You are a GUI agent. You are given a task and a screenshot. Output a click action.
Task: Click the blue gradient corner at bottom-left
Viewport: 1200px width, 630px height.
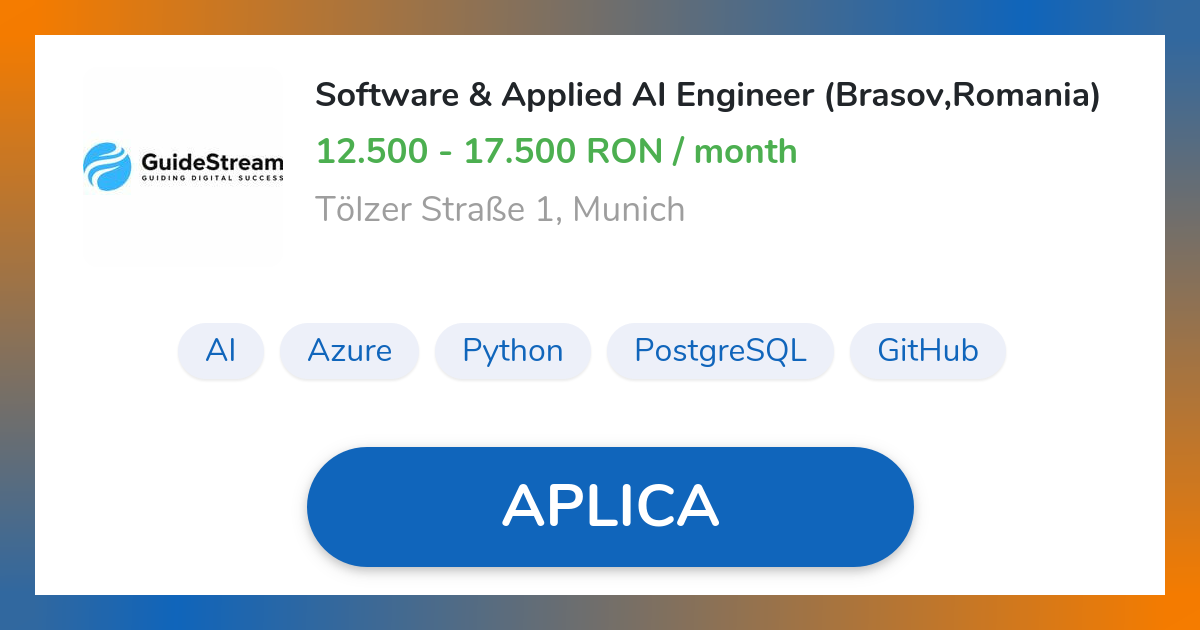click(15, 613)
